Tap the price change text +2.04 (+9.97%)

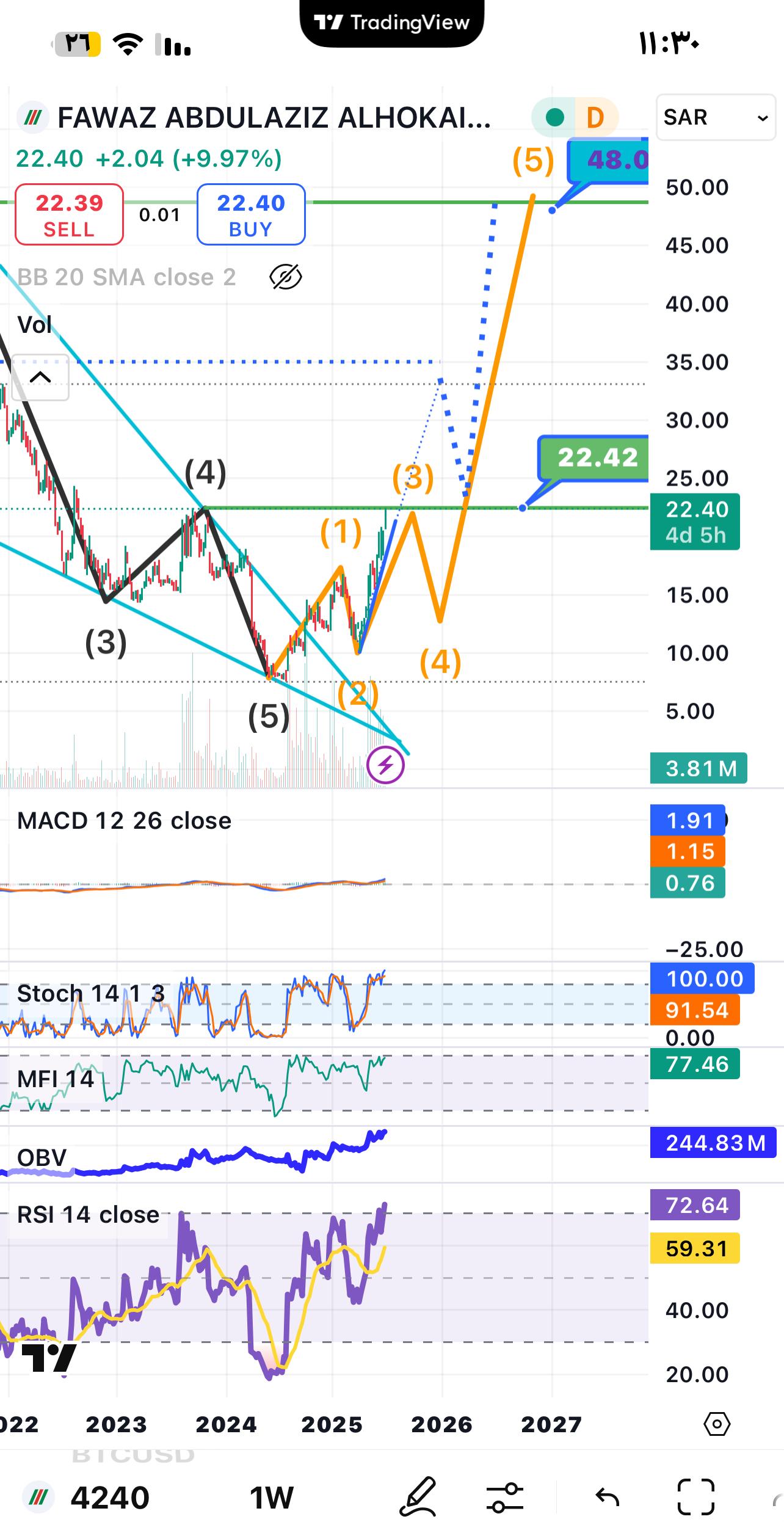coord(189,159)
